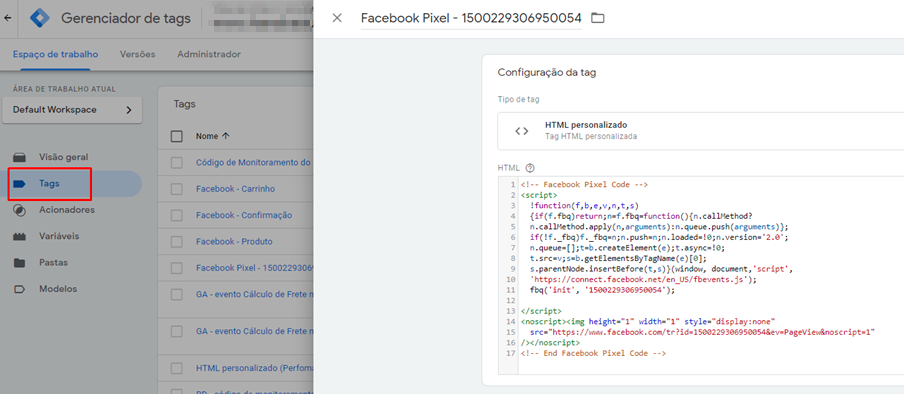The image size is (904, 394).
Task: Check the Código de Monitoramento row checkbox
Action: (x=176, y=163)
